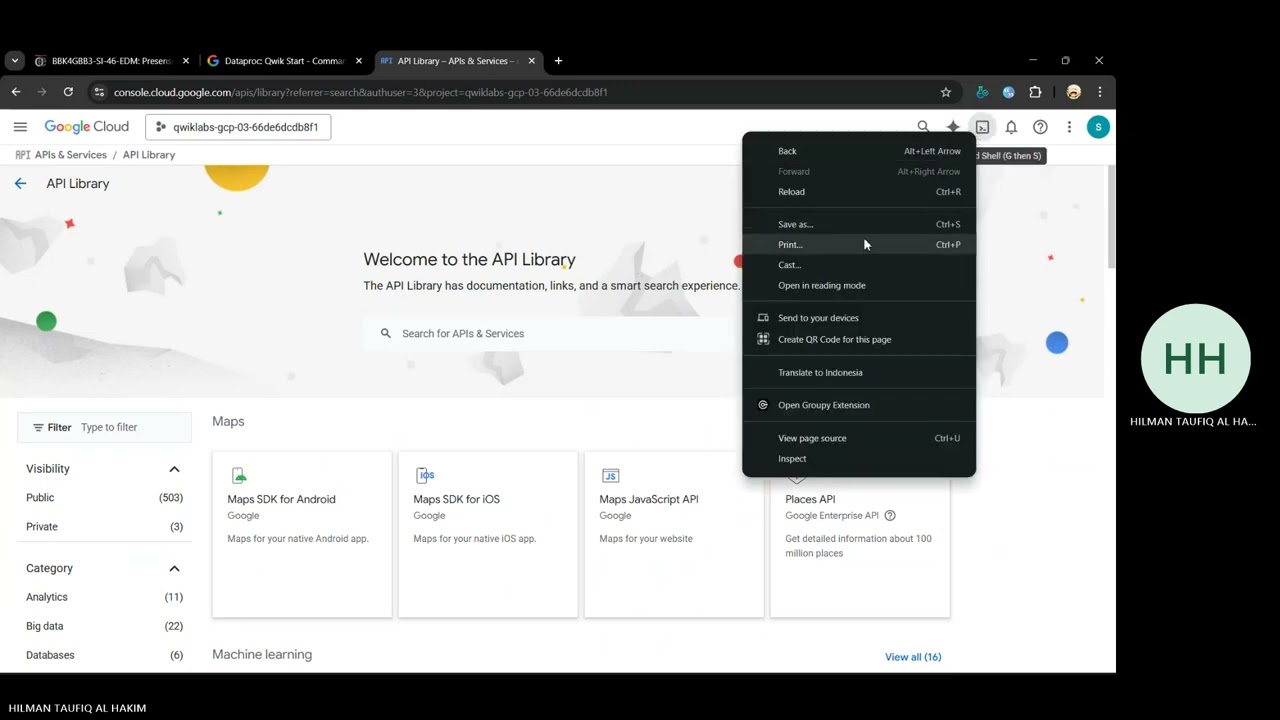Click the APIs & Services breadcrumb

pos(70,155)
